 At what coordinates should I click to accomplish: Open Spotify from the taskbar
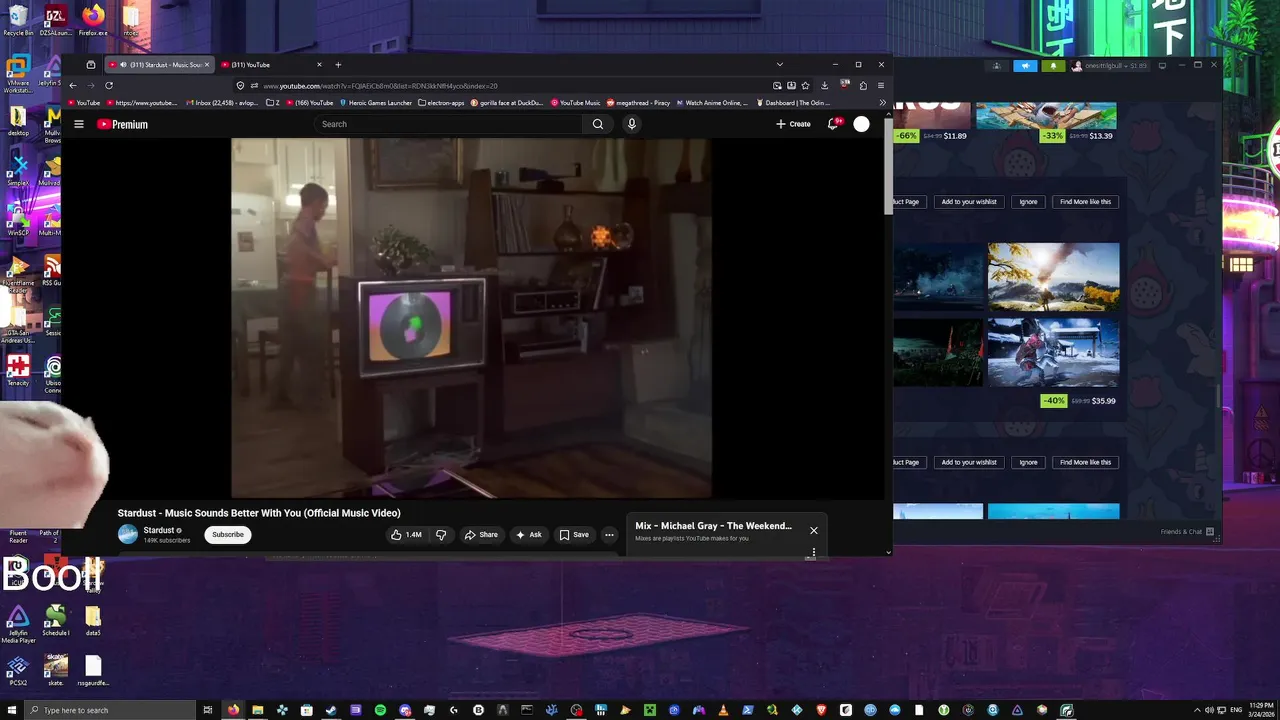click(x=380, y=710)
